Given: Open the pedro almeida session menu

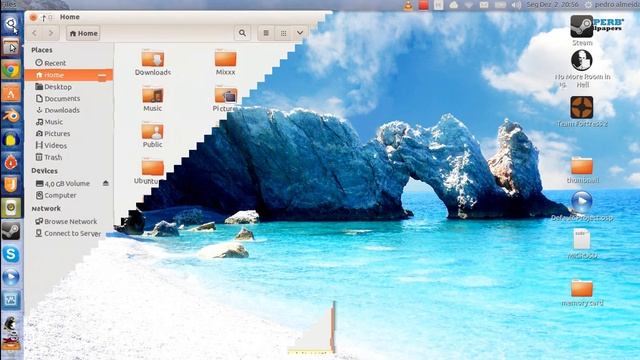Looking at the screenshot, I should tap(612, 5).
